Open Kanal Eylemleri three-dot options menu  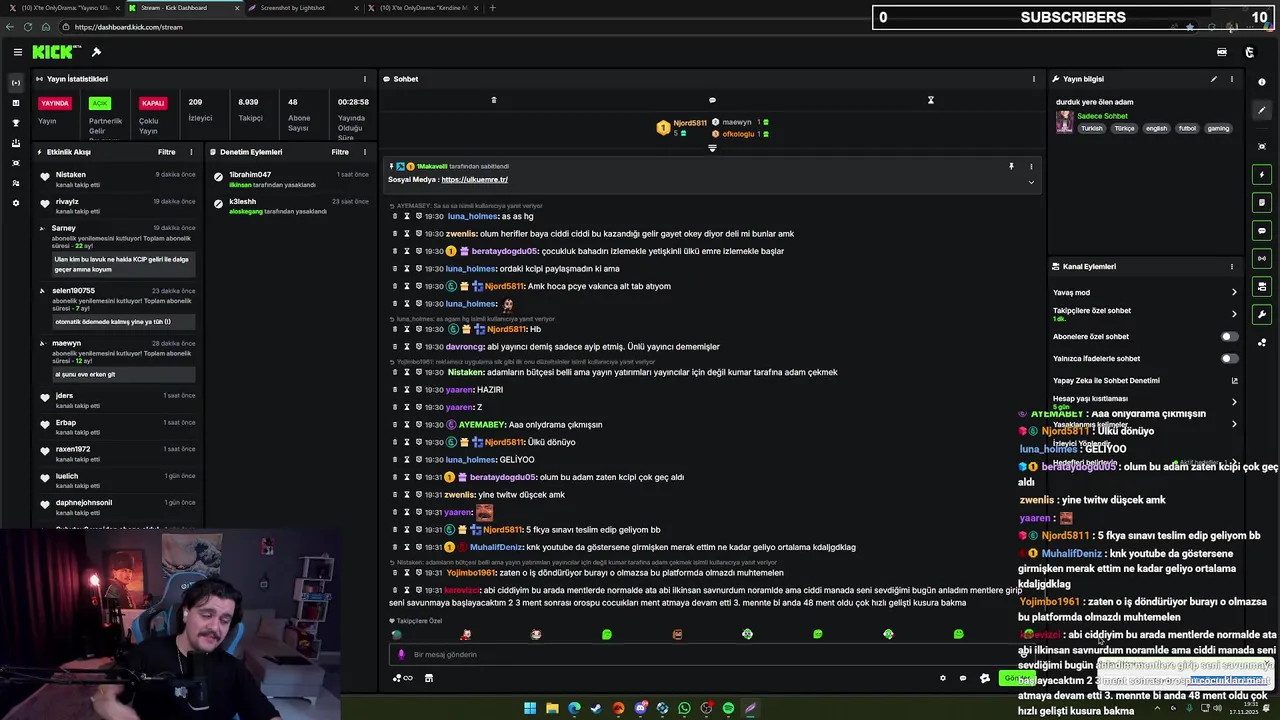(x=1232, y=267)
